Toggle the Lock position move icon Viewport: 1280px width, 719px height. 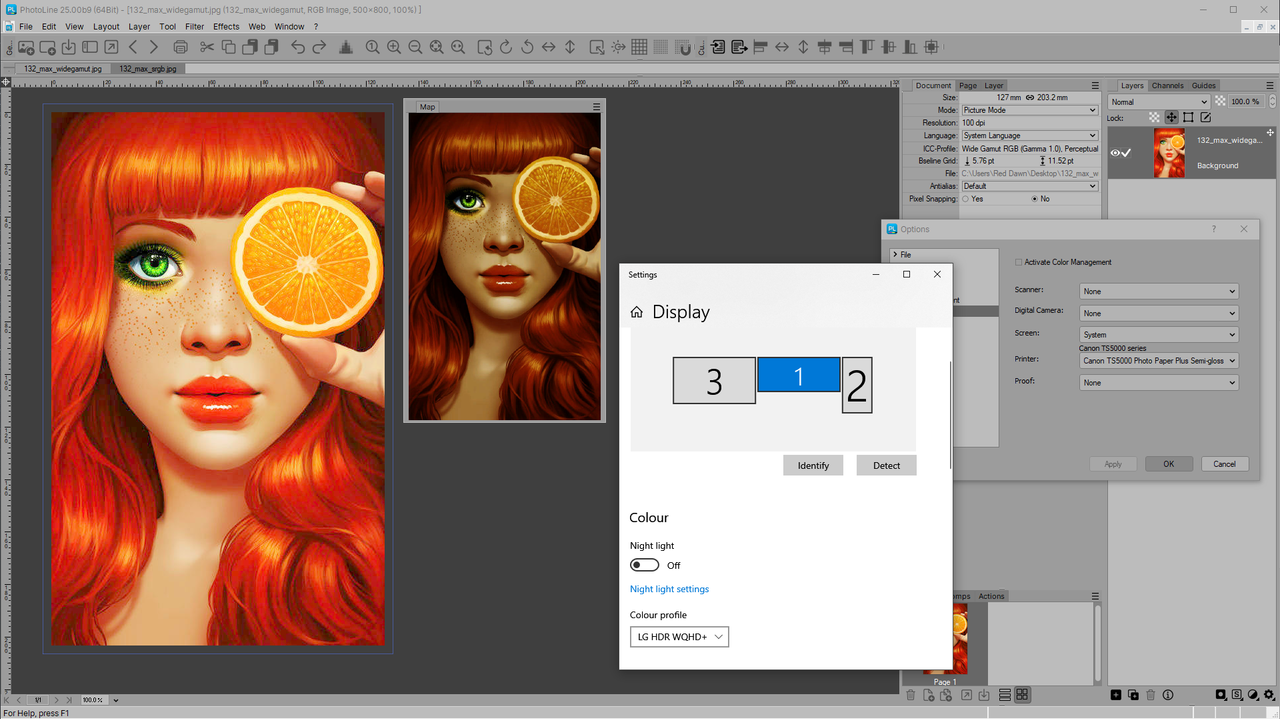[1171, 117]
